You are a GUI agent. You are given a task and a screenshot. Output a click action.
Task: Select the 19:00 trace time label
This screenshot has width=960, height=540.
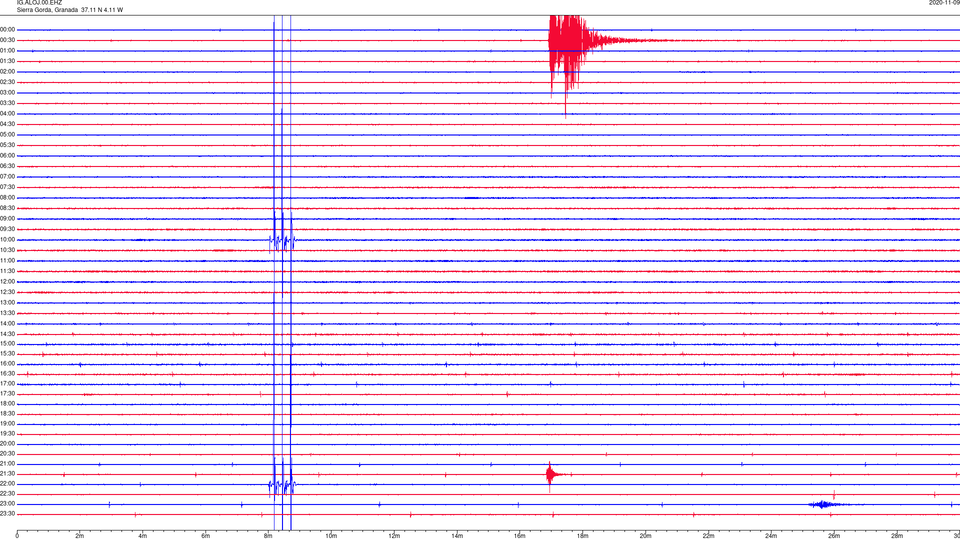point(8,424)
